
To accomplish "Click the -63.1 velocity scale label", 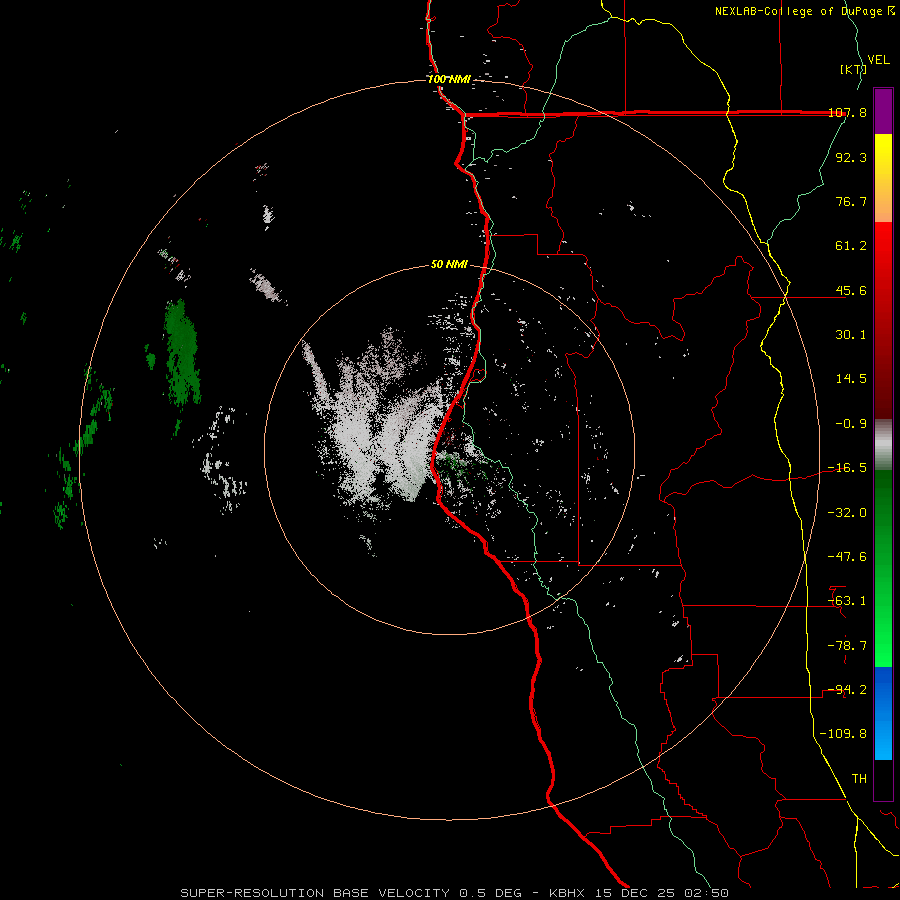I will (848, 601).
